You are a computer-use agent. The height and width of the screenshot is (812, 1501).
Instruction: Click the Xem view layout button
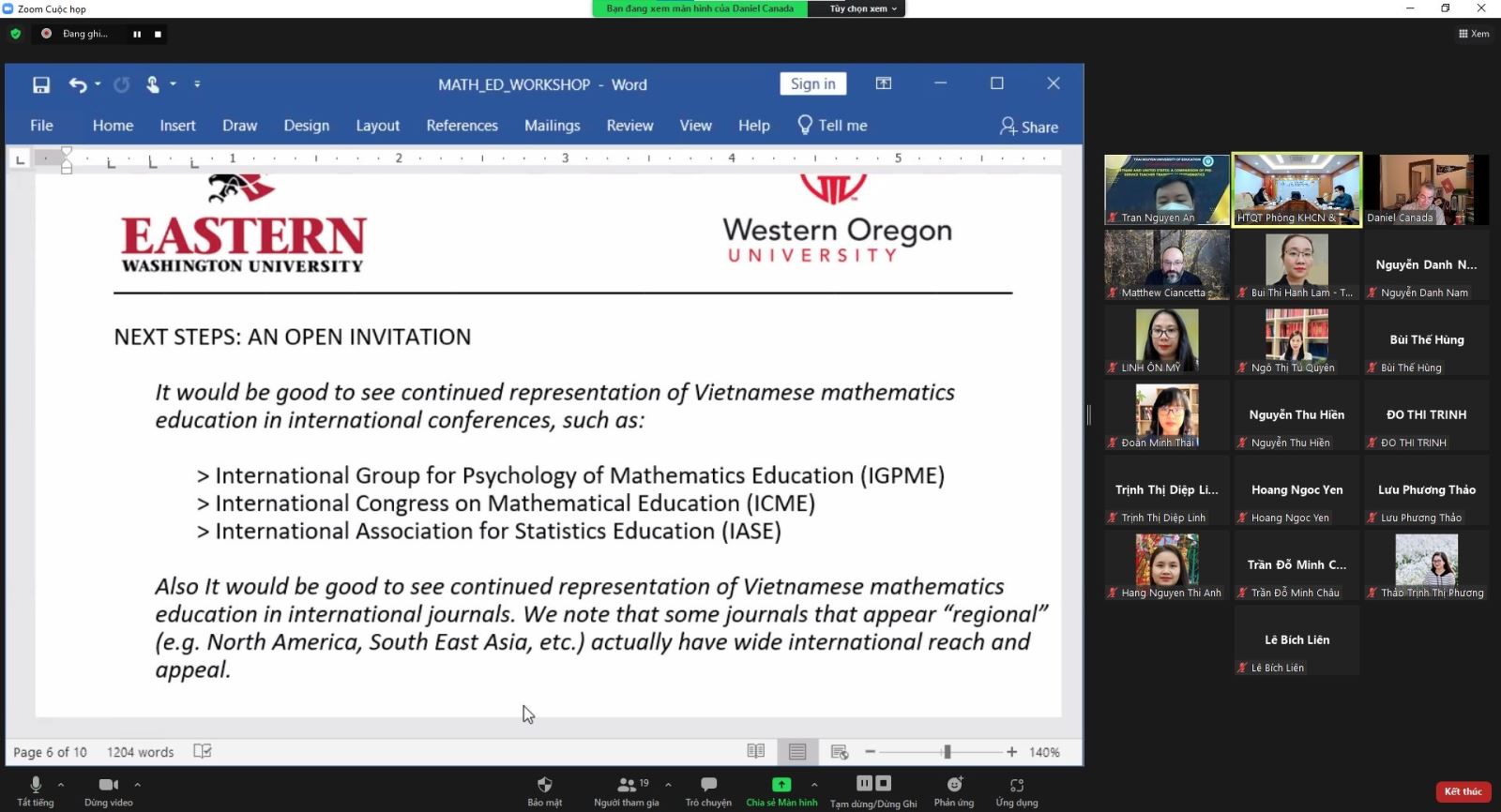pos(1474,34)
